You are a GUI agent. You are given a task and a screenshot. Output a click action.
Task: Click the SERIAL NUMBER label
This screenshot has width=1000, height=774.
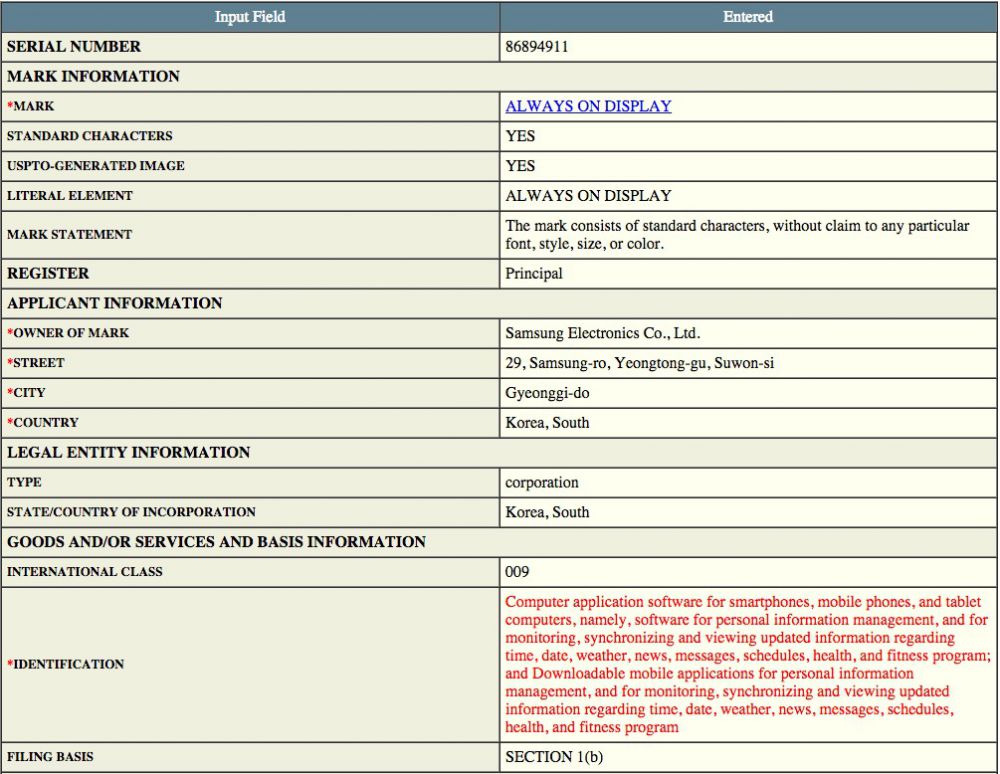[x=74, y=47]
